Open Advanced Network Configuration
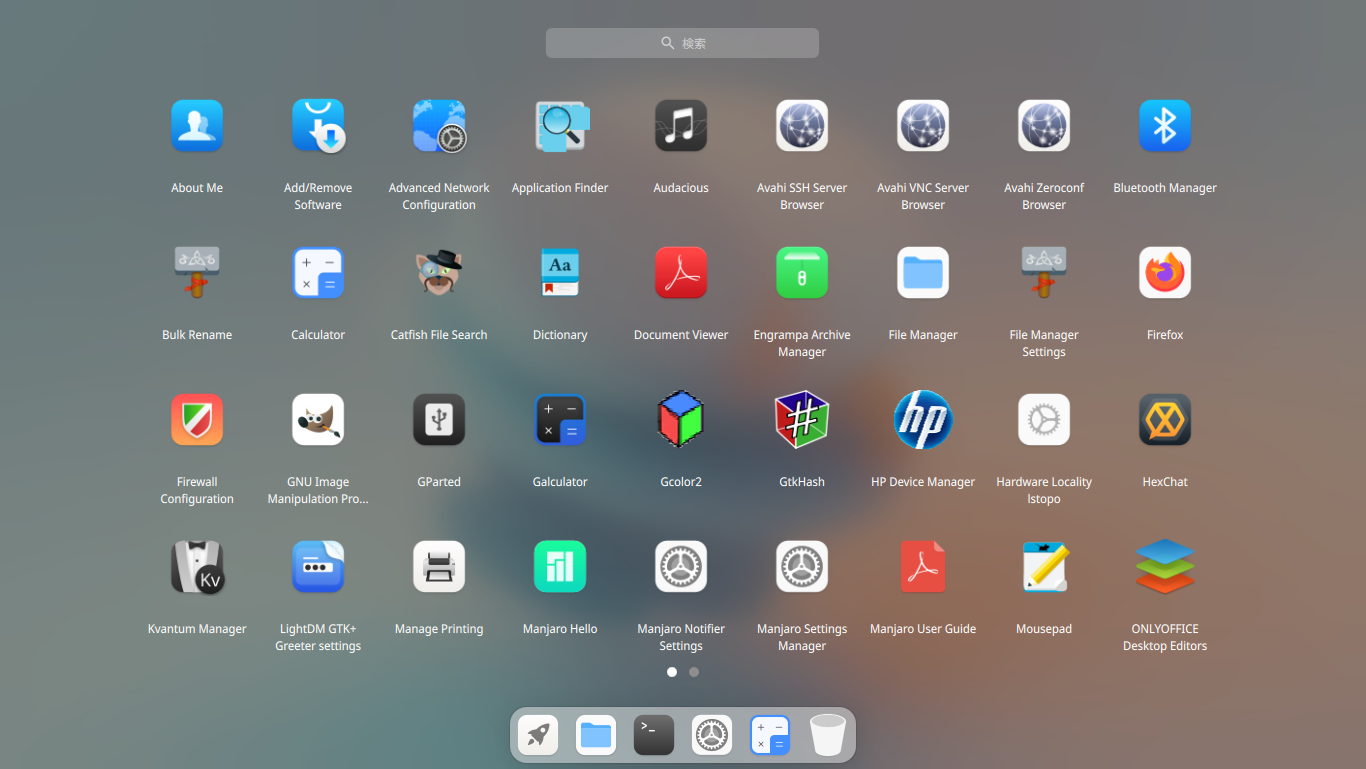Image resolution: width=1366 pixels, height=769 pixels. click(439, 126)
